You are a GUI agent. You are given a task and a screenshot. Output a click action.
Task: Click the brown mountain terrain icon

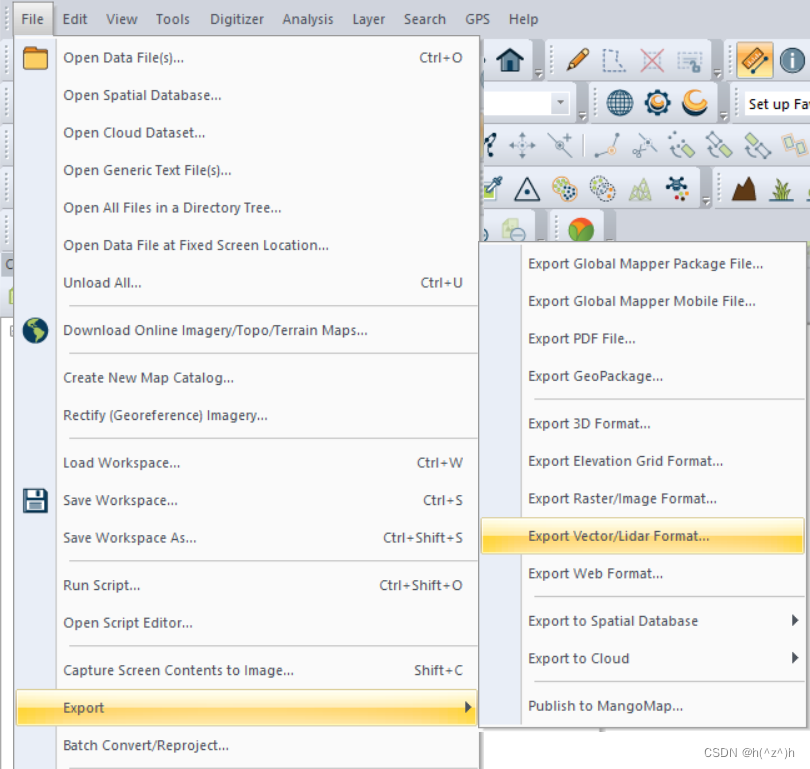(x=744, y=189)
